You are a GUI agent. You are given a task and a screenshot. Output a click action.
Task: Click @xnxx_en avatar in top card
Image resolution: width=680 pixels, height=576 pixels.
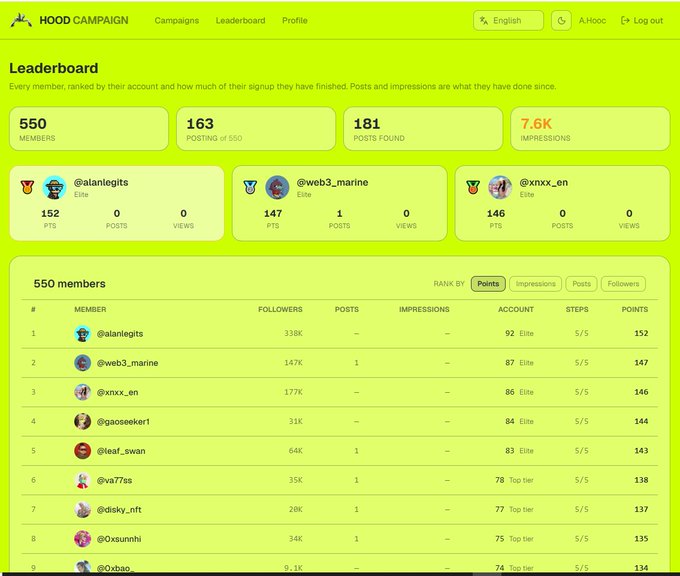[500, 187]
